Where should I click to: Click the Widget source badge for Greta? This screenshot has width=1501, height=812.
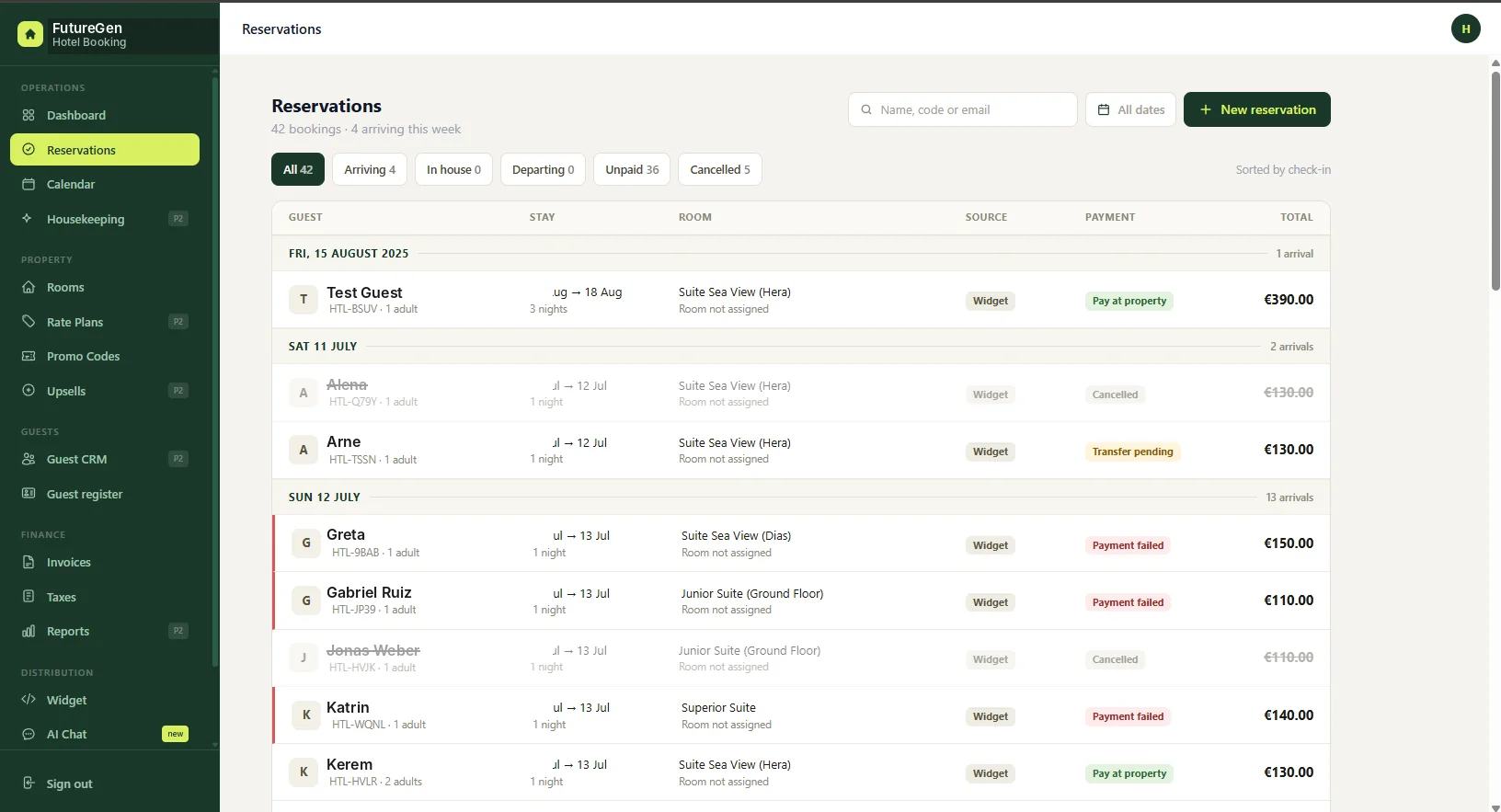(991, 545)
